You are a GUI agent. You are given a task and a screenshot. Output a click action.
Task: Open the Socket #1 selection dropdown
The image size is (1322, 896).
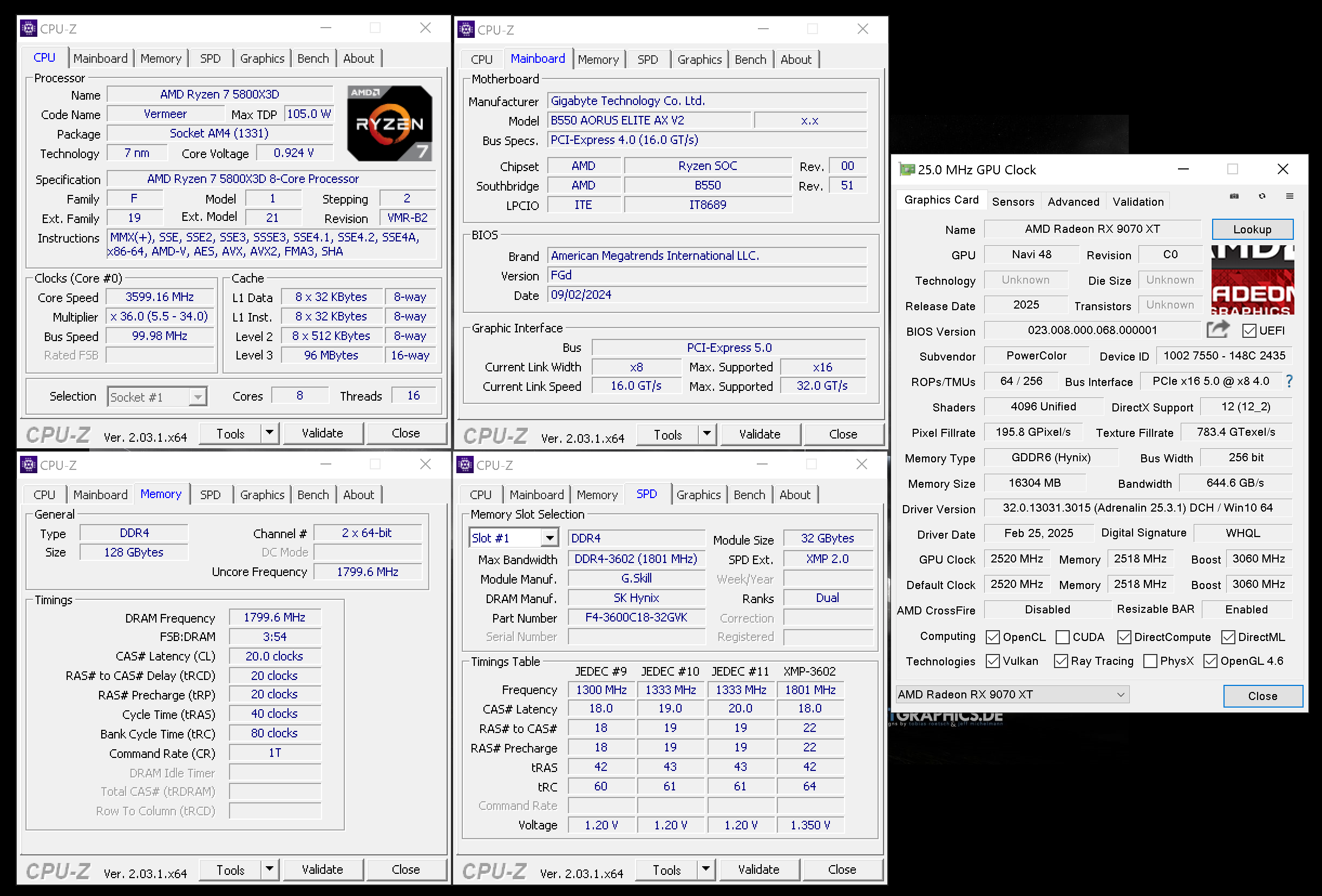pyautogui.click(x=198, y=396)
